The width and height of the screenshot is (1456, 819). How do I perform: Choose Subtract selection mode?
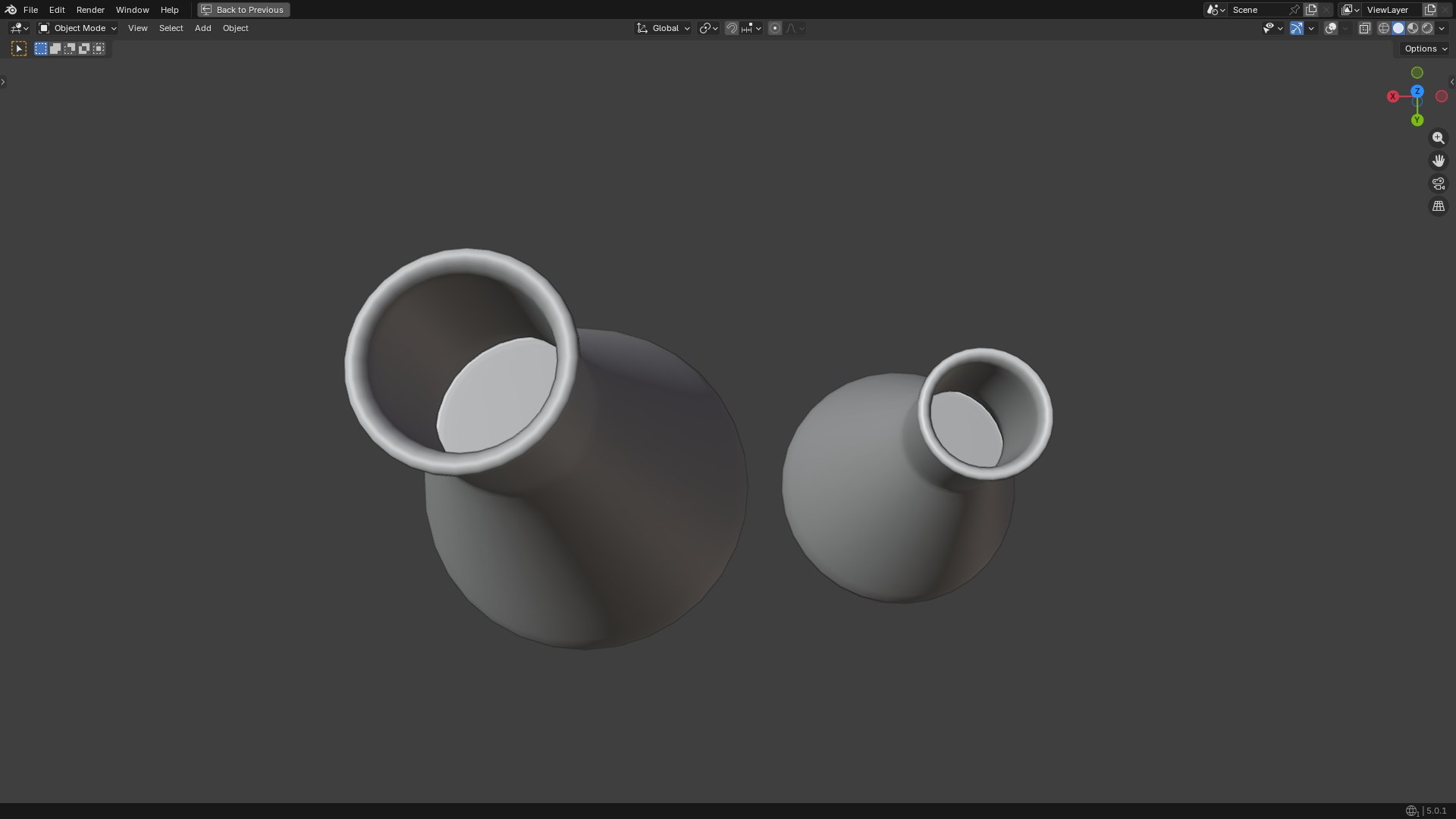[x=70, y=49]
